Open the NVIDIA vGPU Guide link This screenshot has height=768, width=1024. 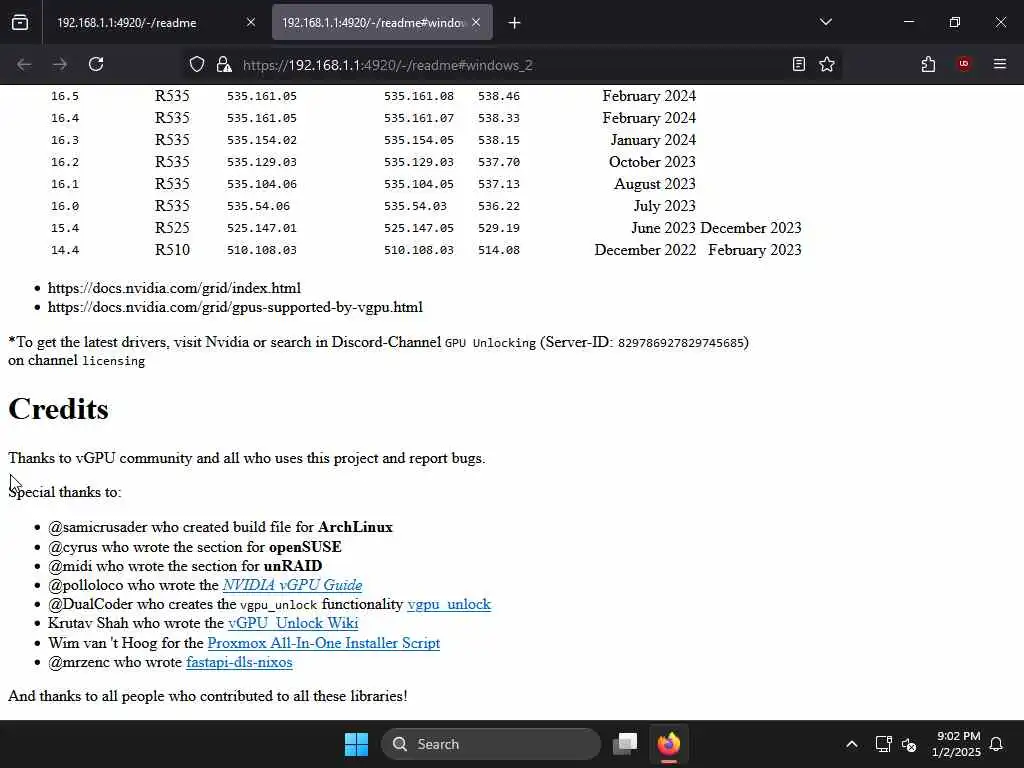(292, 585)
